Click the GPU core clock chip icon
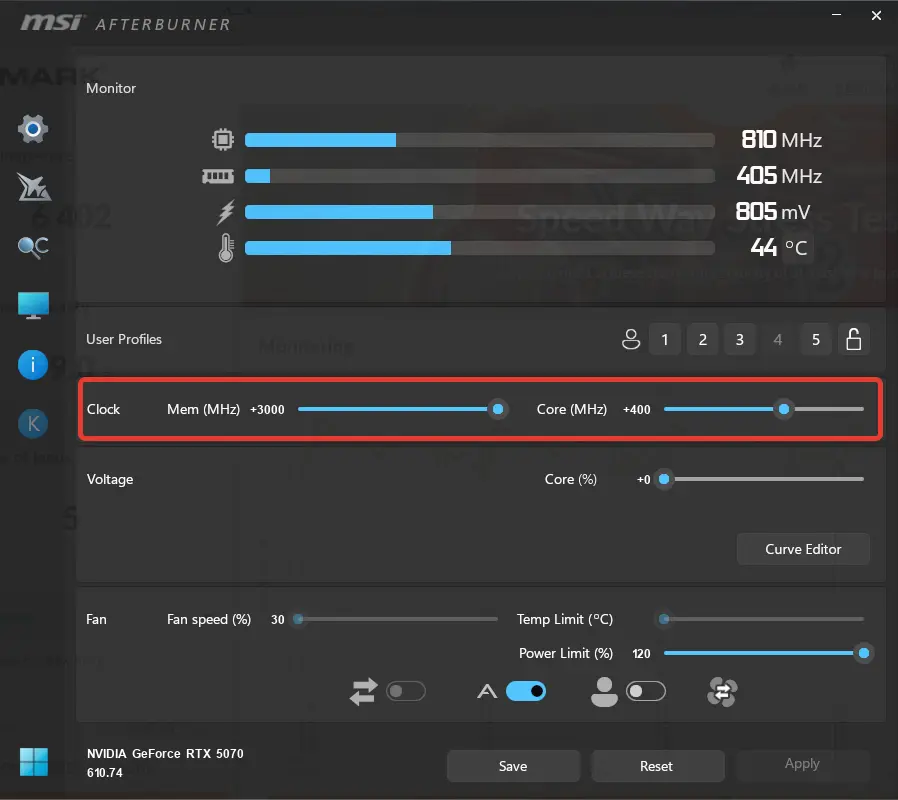This screenshot has height=800, width=898. click(x=223, y=139)
